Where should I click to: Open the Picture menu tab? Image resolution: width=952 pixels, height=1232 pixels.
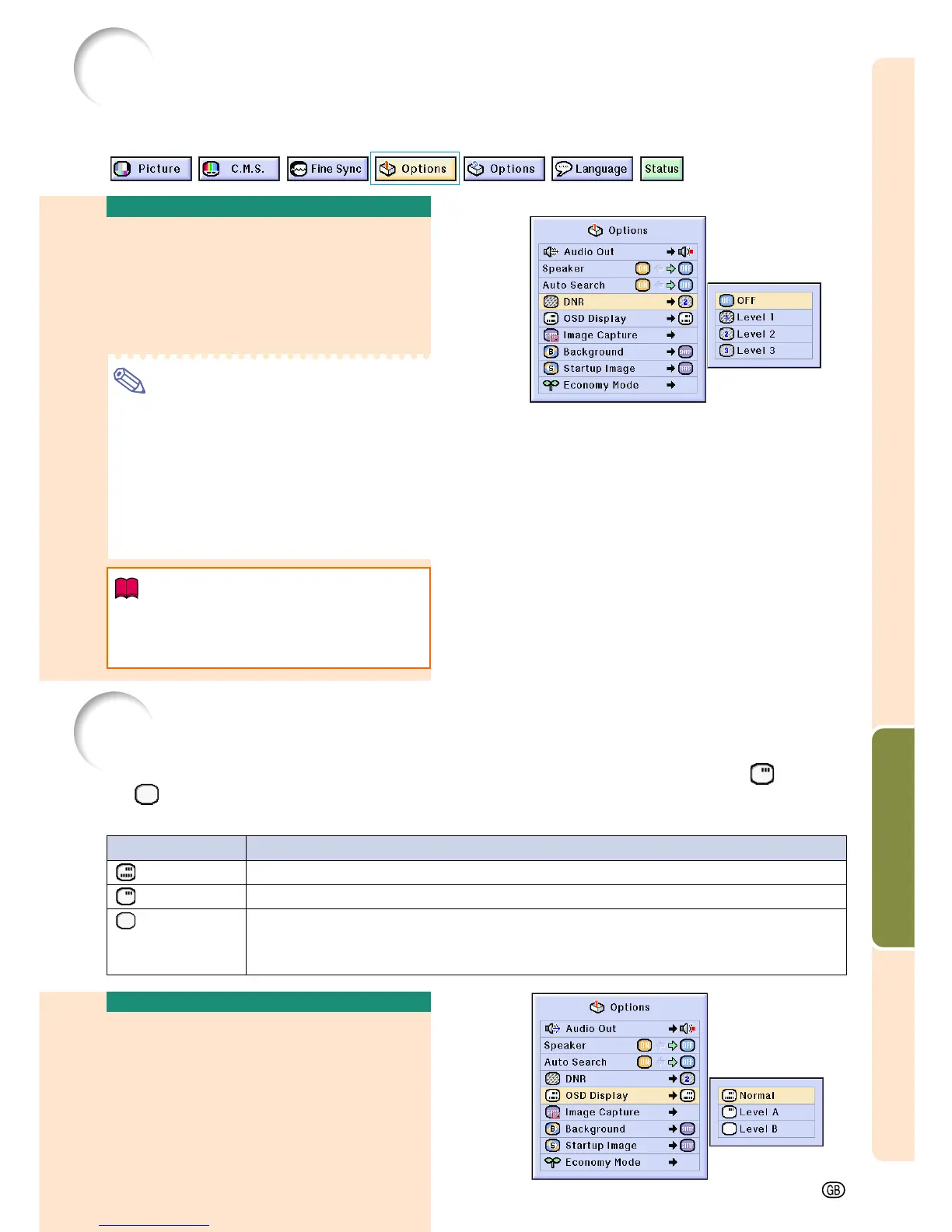151,169
